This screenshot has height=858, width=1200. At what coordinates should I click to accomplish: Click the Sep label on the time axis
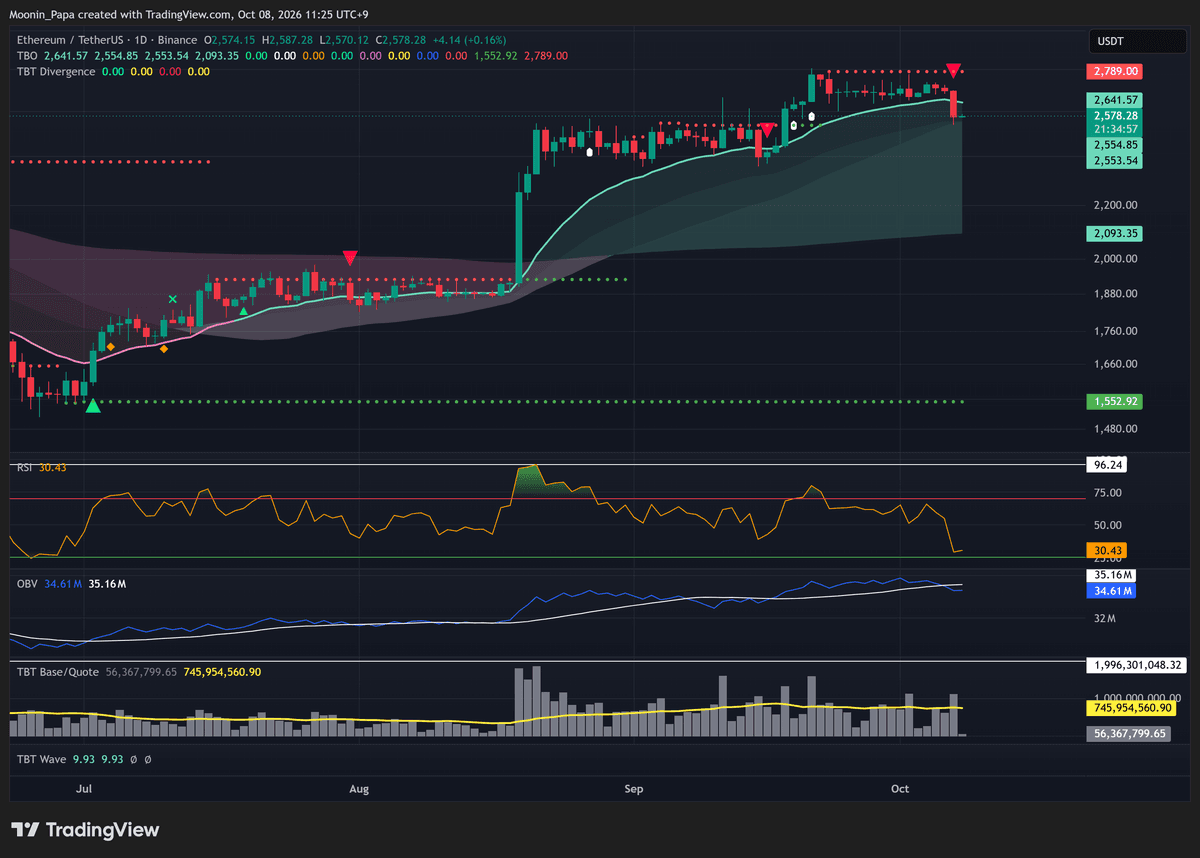[633, 789]
